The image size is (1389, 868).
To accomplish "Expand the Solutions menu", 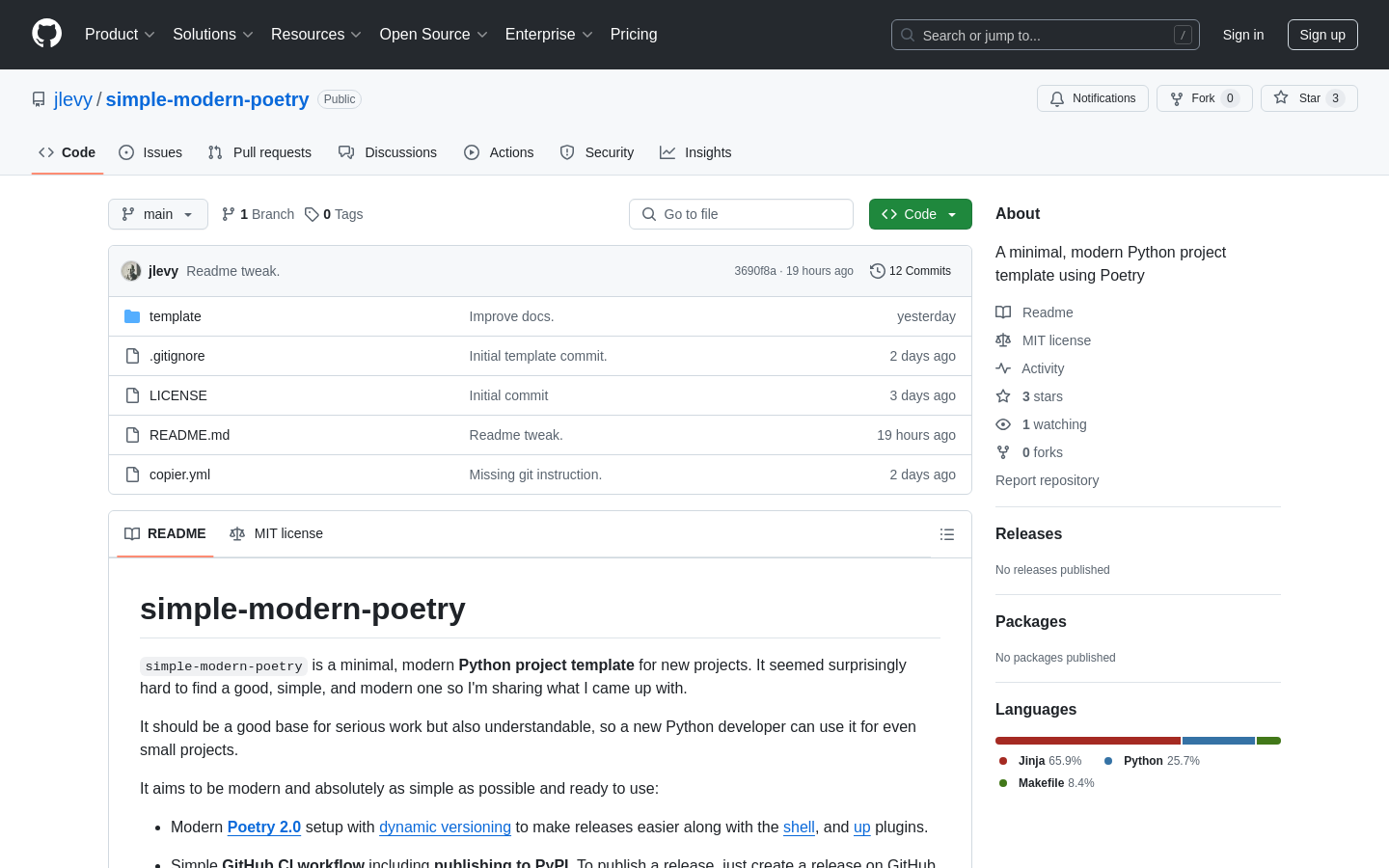I will tap(213, 34).
